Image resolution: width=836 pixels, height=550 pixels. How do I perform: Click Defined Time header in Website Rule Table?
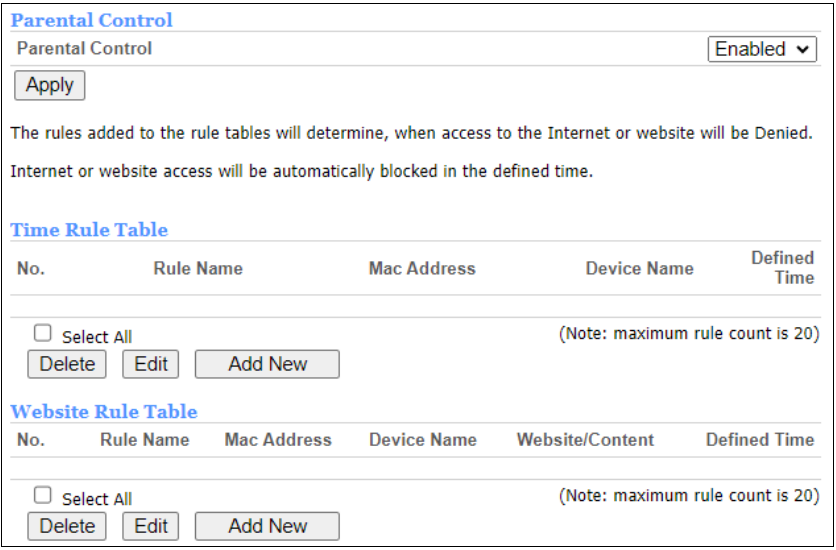click(x=760, y=440)
